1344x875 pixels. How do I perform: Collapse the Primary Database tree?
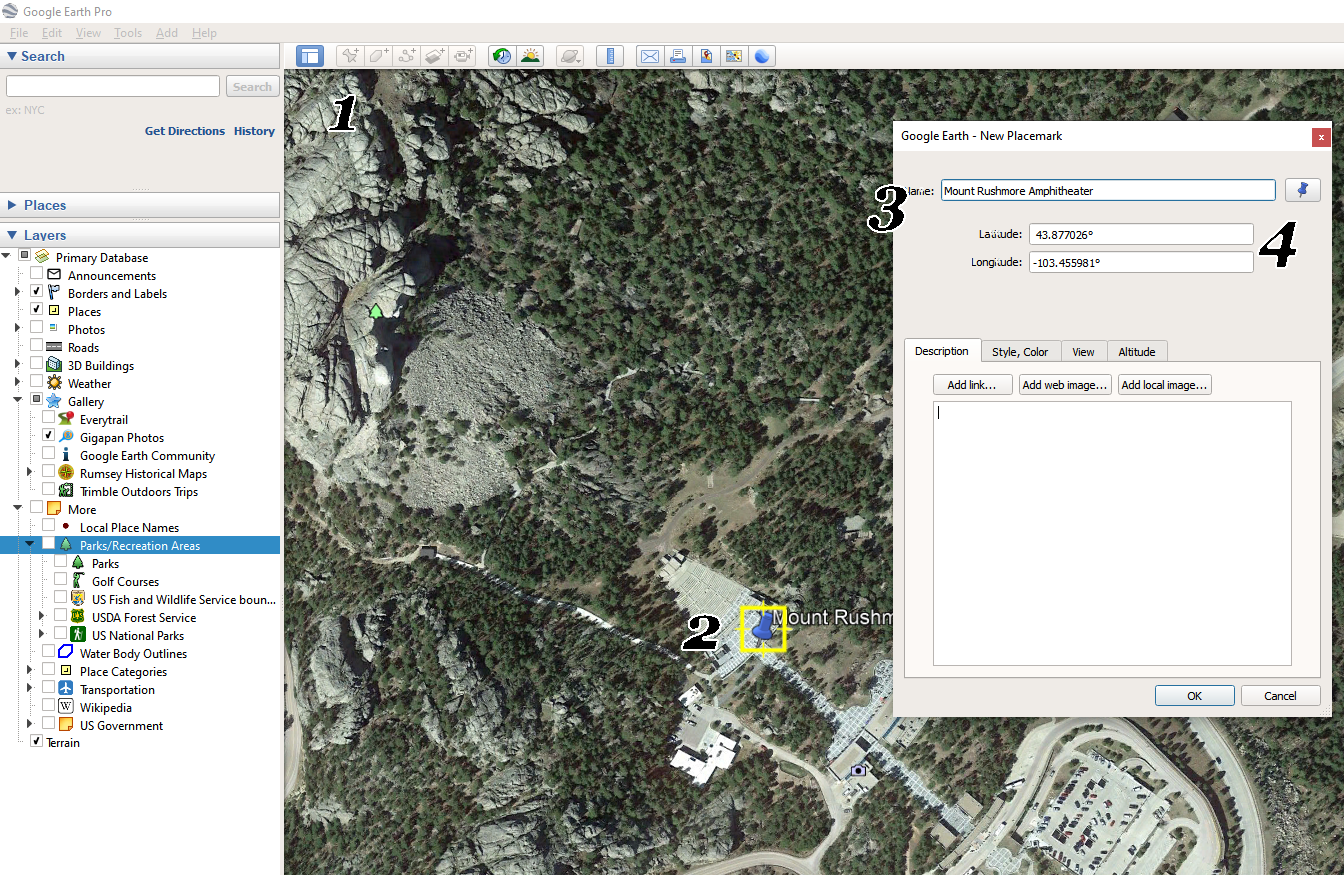click(x=7, y=257)
